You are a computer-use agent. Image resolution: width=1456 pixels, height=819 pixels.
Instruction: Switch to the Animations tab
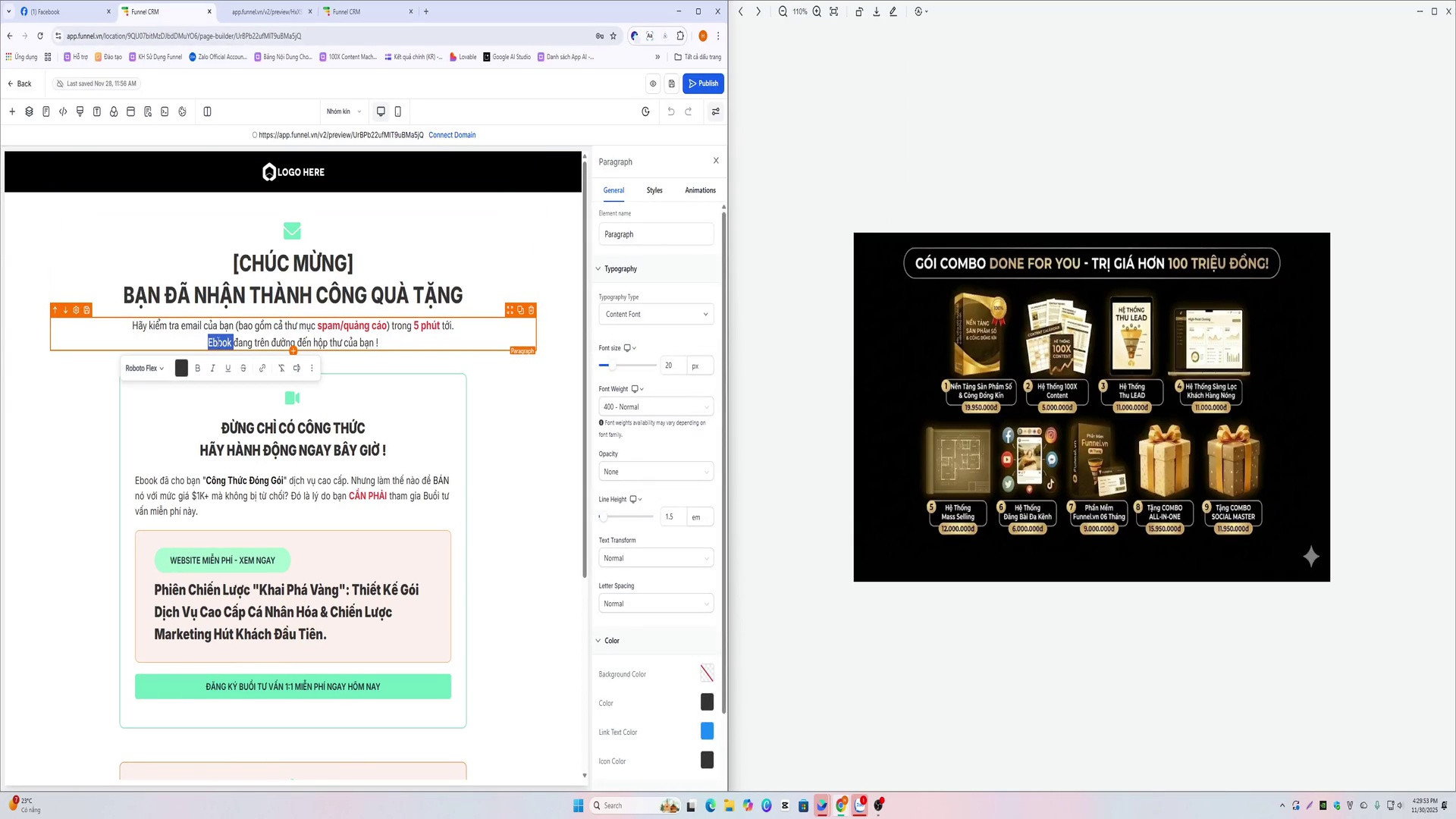[700, 190]
